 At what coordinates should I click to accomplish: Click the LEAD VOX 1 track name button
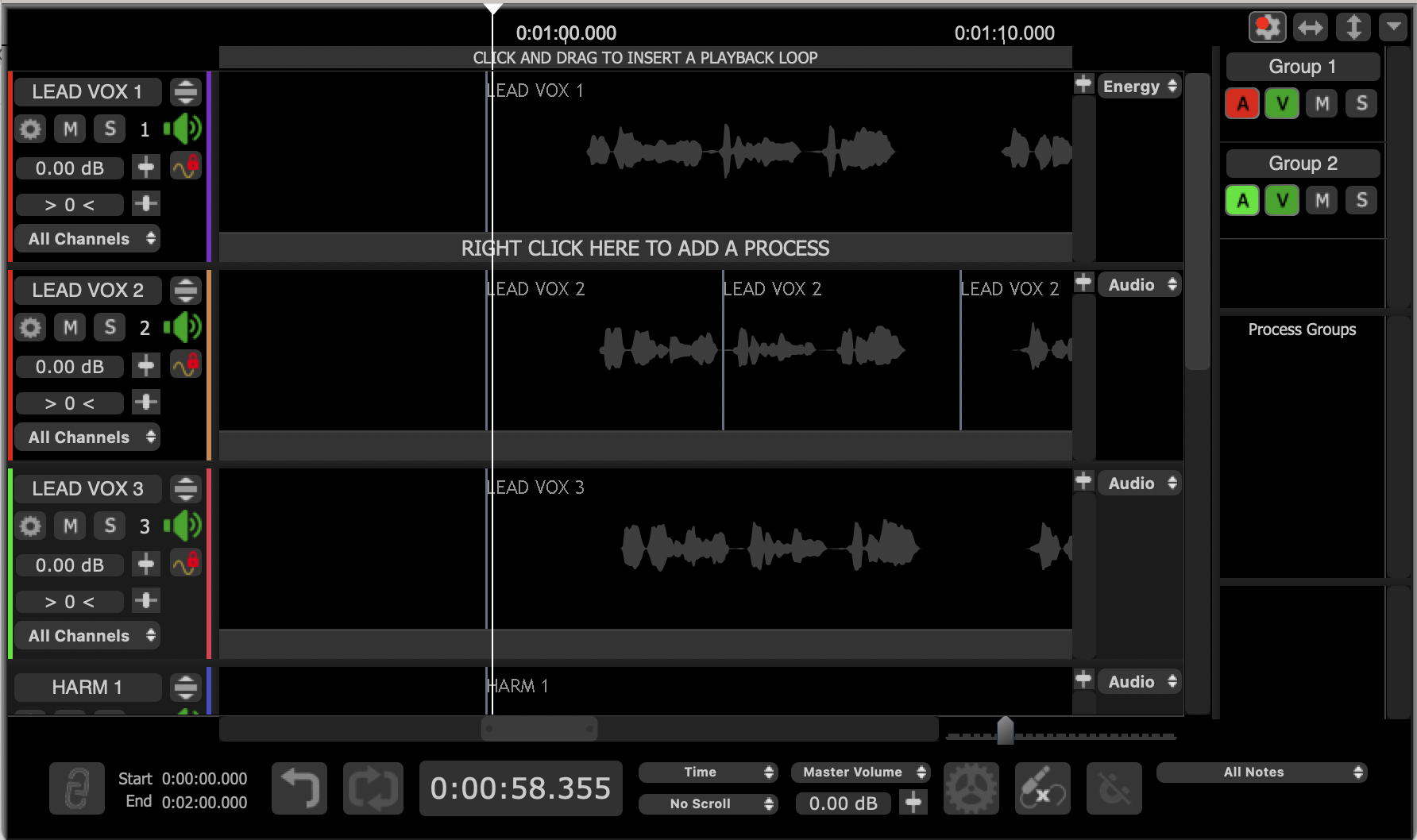(x=87, y=92)
